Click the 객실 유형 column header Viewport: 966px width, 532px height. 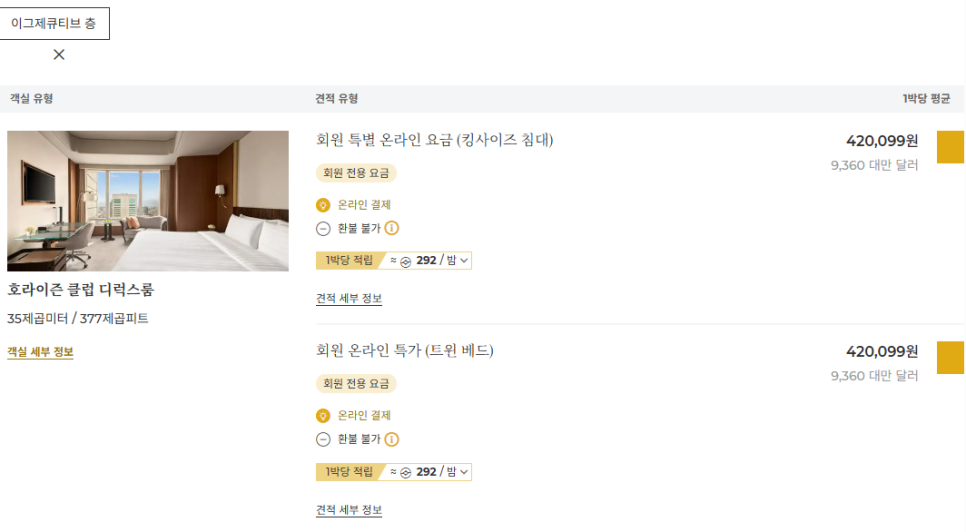(x=31, y=99)
